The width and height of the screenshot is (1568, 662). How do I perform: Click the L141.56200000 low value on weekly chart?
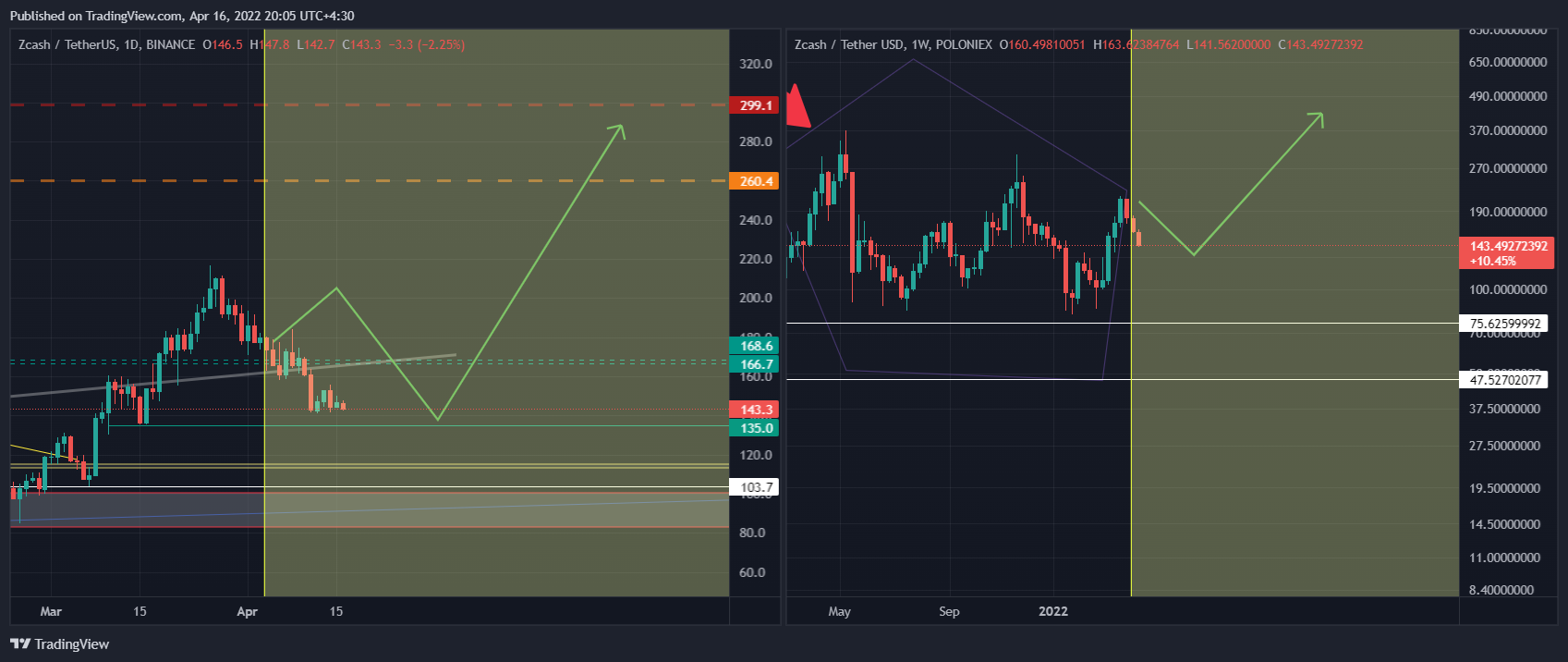coord(1229,44)
